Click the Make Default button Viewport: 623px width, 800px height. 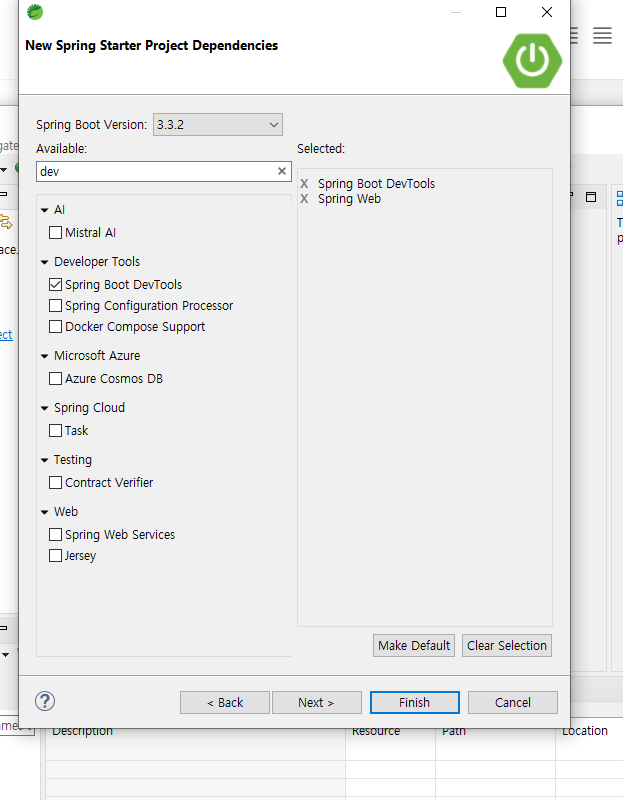[414, 645]
